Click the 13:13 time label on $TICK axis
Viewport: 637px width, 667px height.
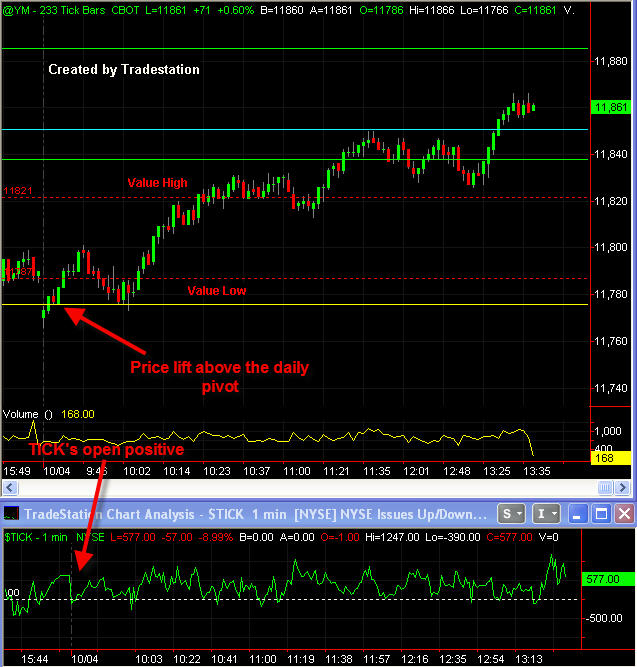point(529,659)
